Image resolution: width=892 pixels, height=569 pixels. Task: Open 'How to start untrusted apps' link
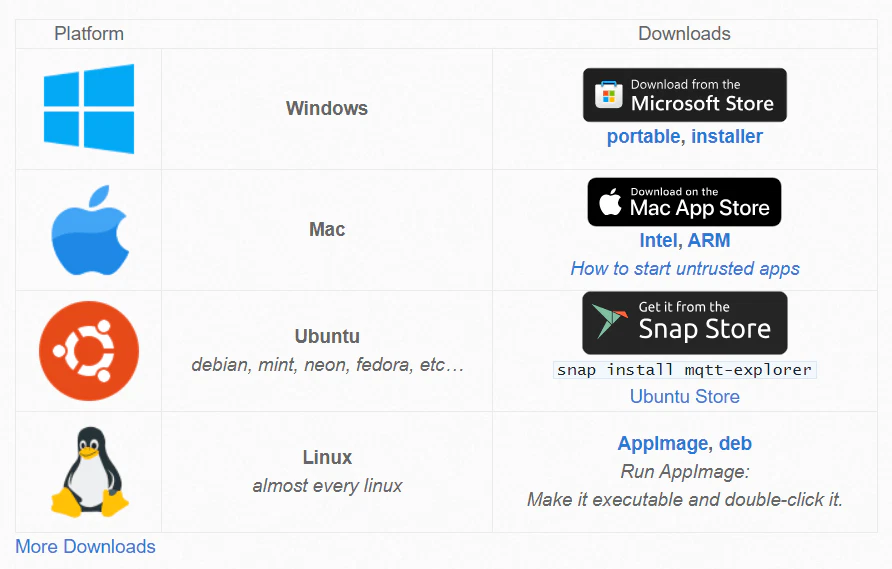coord(685,268)
